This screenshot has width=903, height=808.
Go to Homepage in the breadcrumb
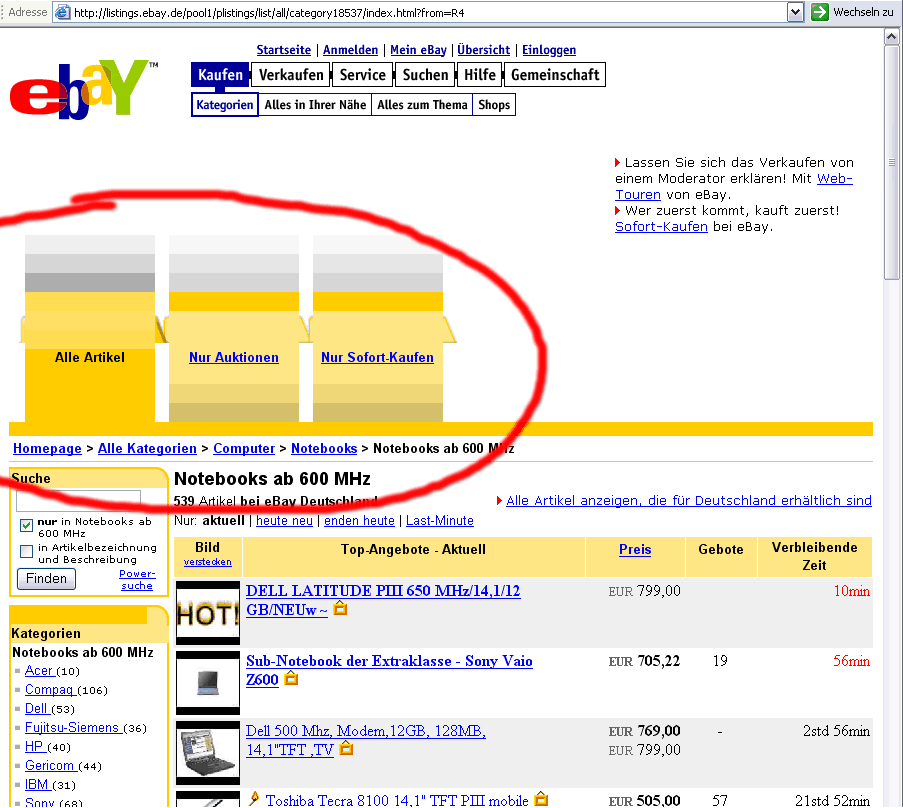(47, 448)
